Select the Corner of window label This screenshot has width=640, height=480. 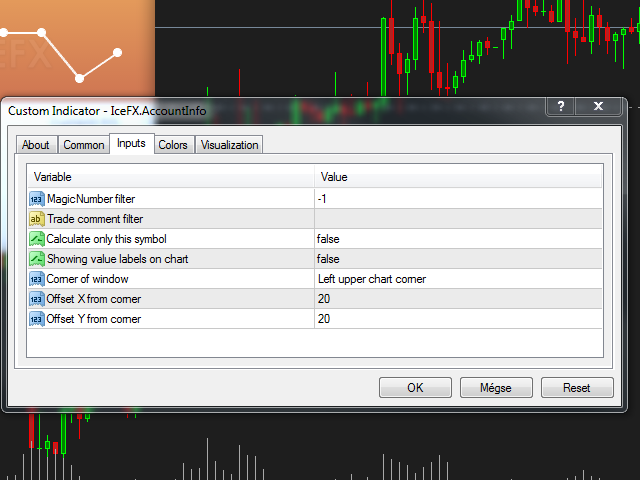pos(87,279)
